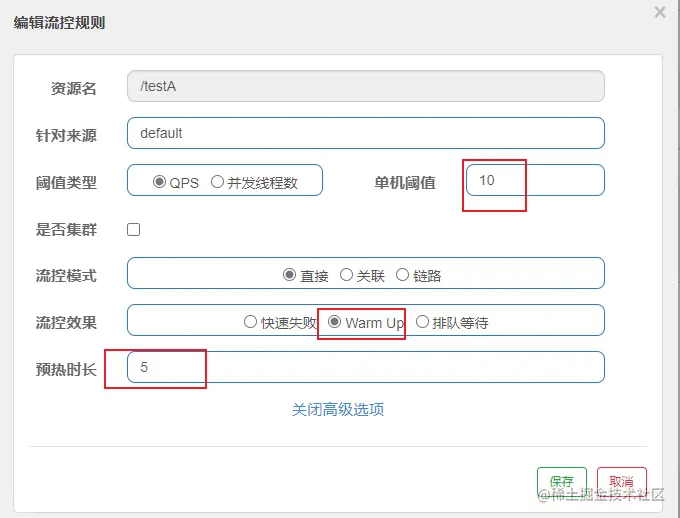The image size is (680, 518).
Task: Click the 是否集群 label
Action: click(66, 229)
